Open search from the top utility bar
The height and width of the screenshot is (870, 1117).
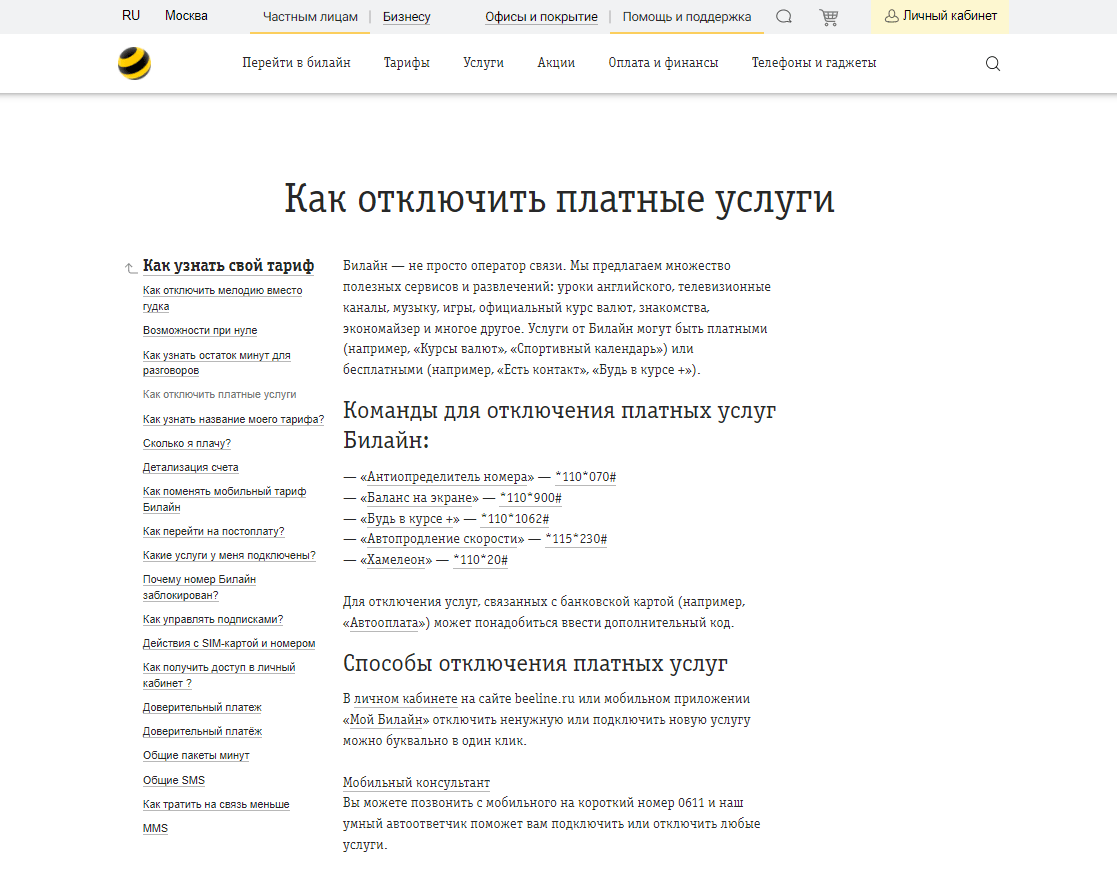coord(784,17)
